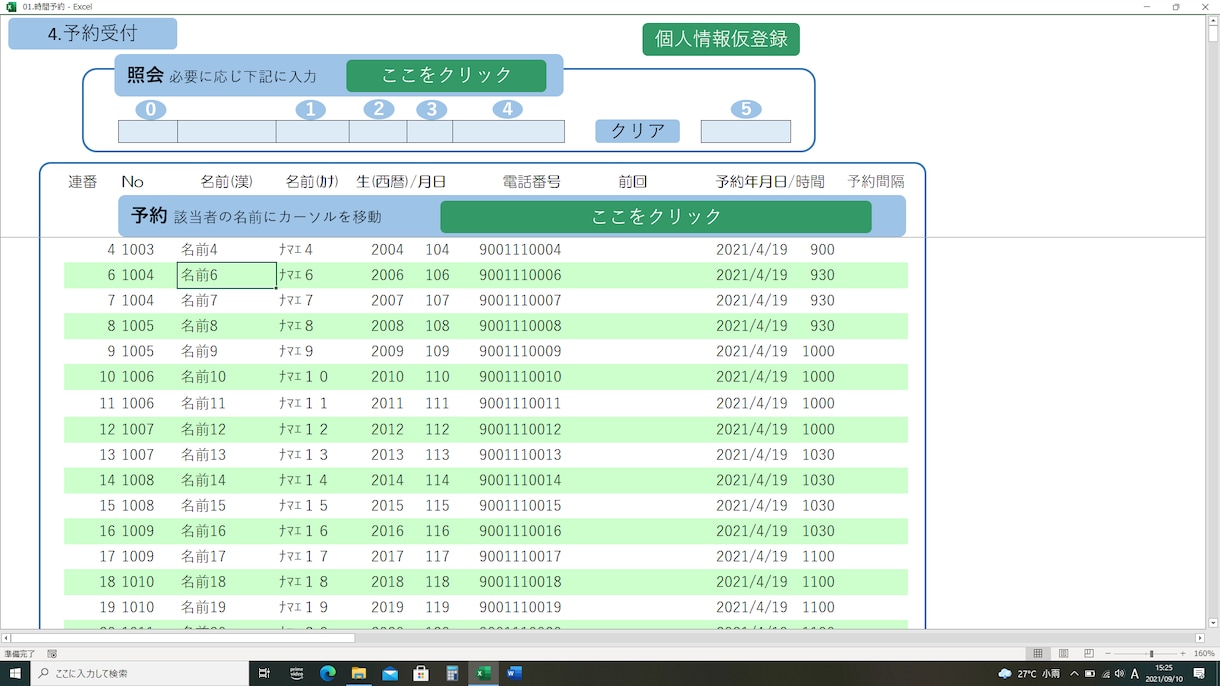This screenshot has width=1220, height=686.
Task: Launch Prime Video from the taskbar
Action: click(296, 673)
